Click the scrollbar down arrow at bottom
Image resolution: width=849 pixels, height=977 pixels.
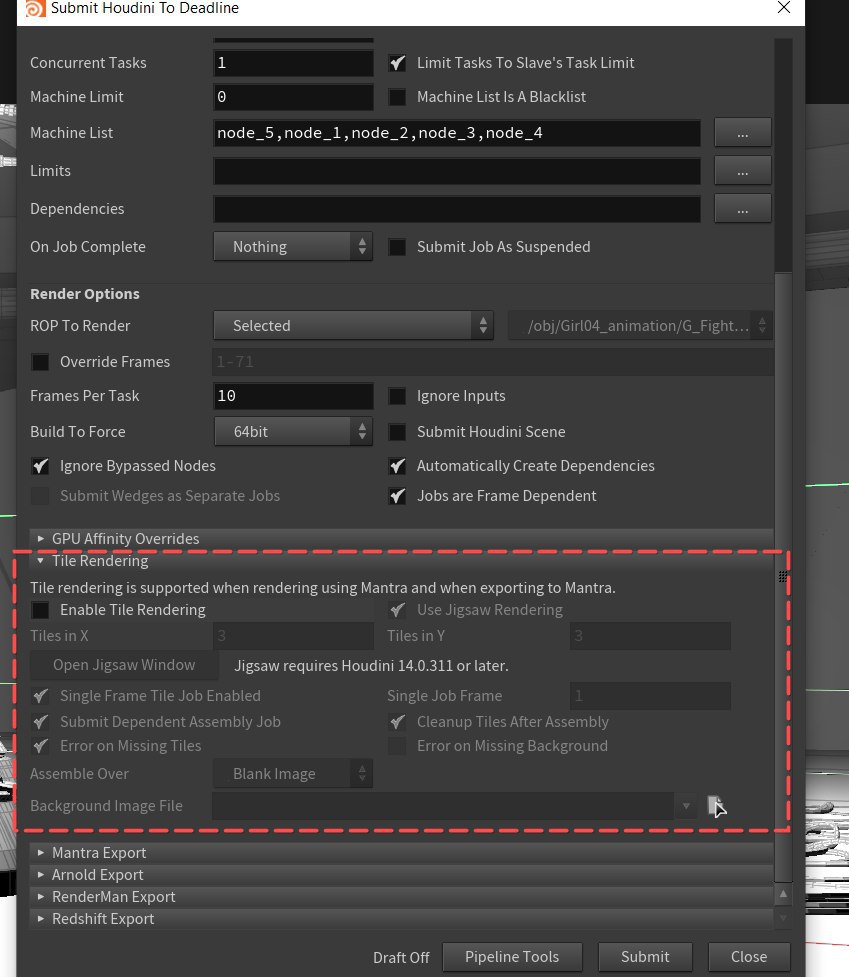783,917
